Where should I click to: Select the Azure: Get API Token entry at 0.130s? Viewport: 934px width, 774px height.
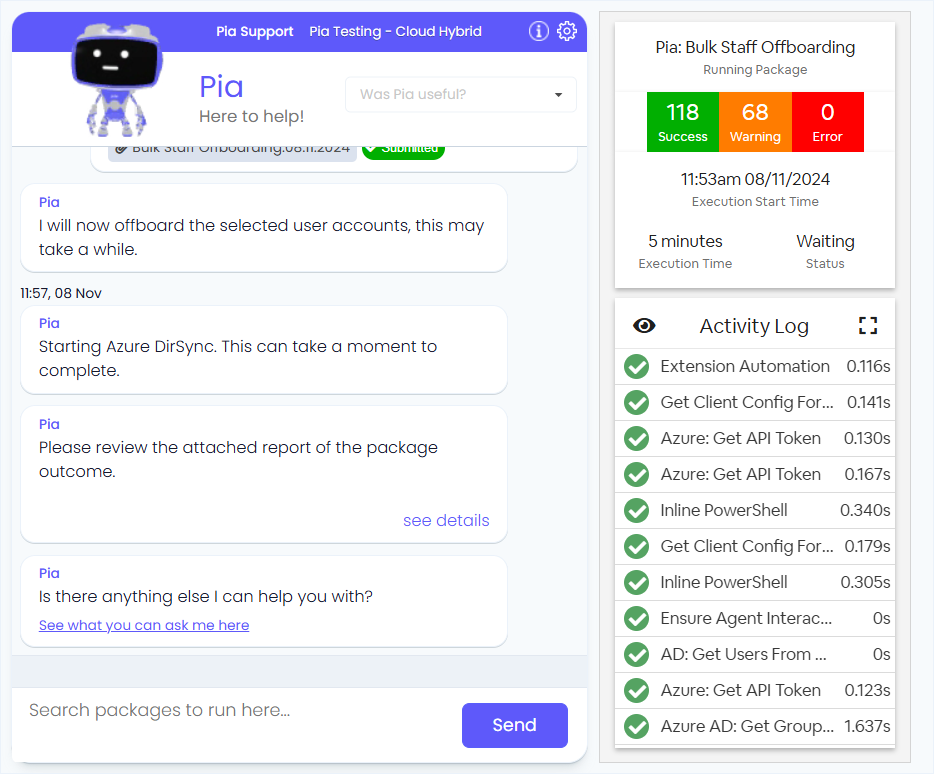755,439
